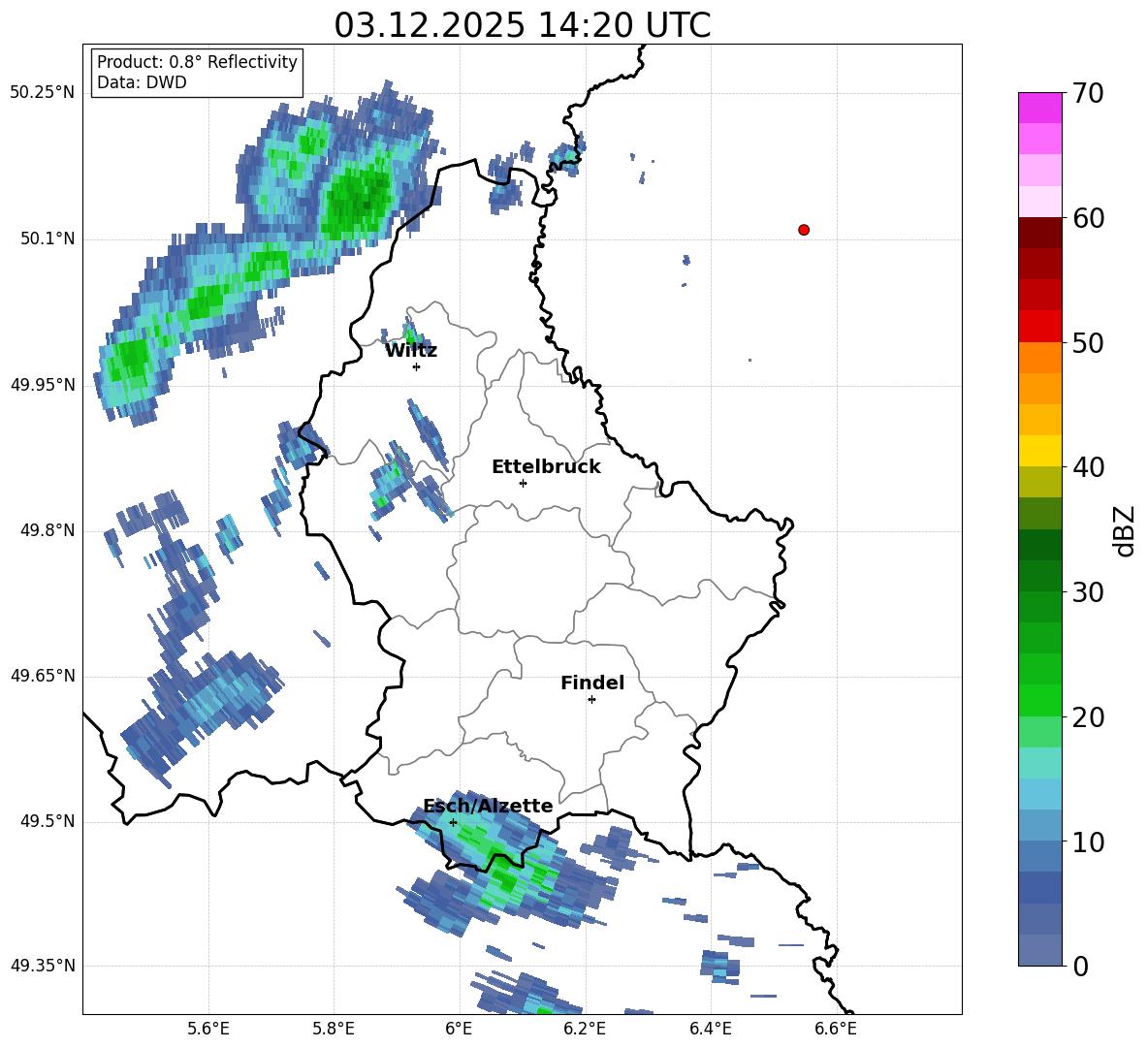
Task: Click the title 03.12.2025 14:20 UTC
Action: tap(522, 25)
